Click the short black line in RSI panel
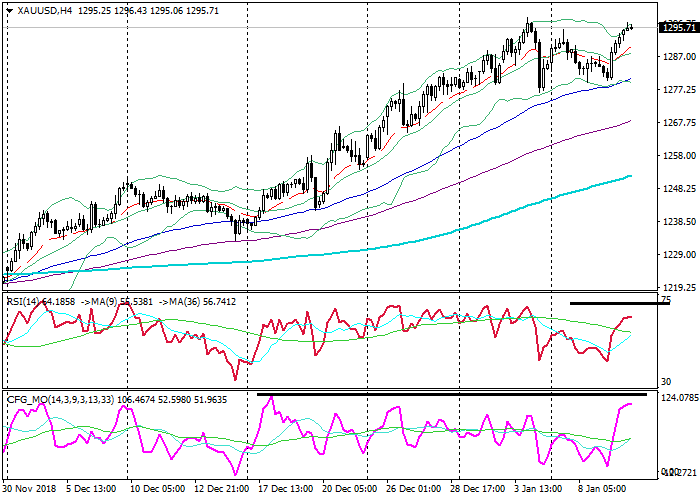The image size is (700, 500). 619,303
